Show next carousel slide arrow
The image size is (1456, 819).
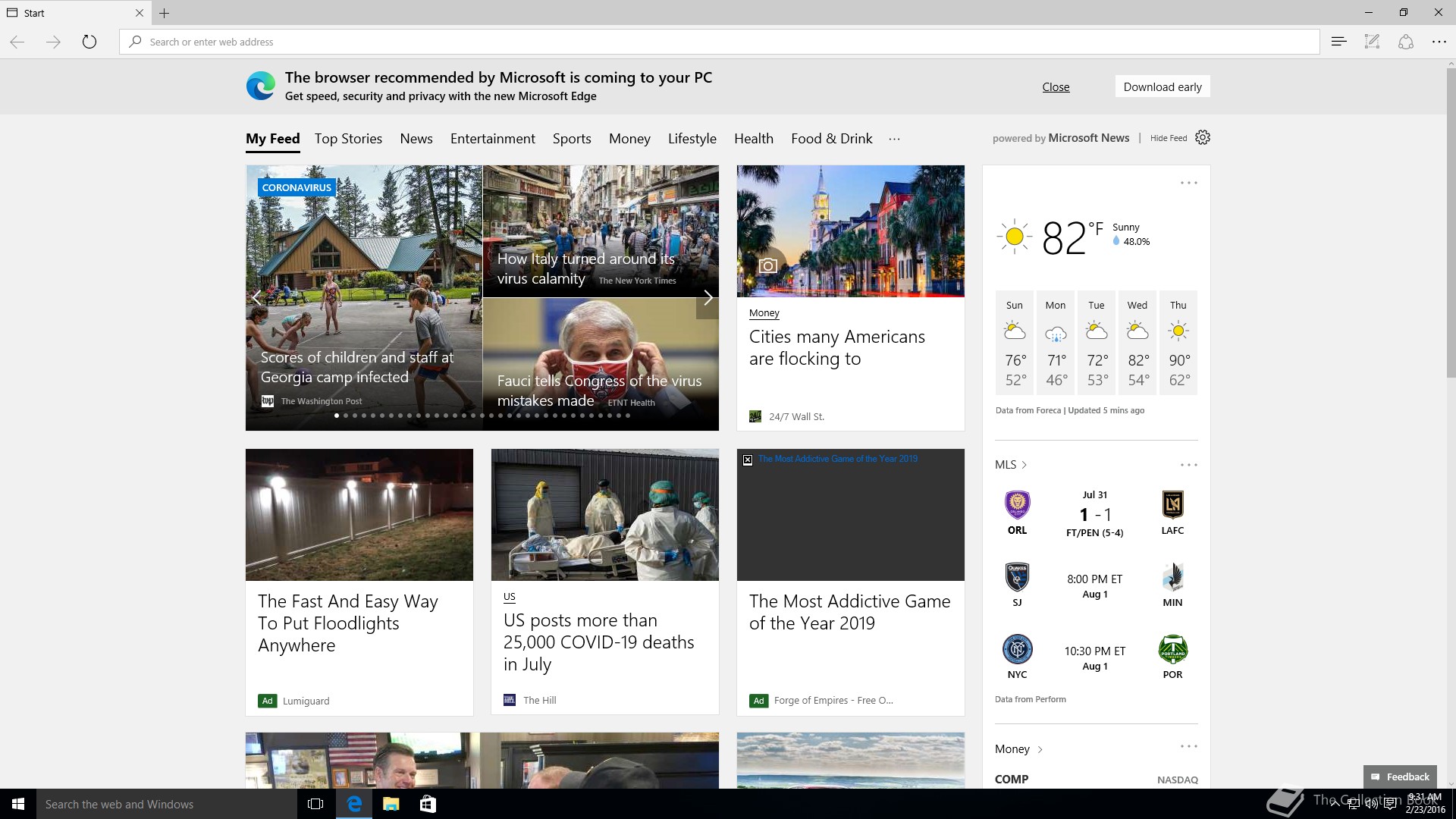(708, 298)
